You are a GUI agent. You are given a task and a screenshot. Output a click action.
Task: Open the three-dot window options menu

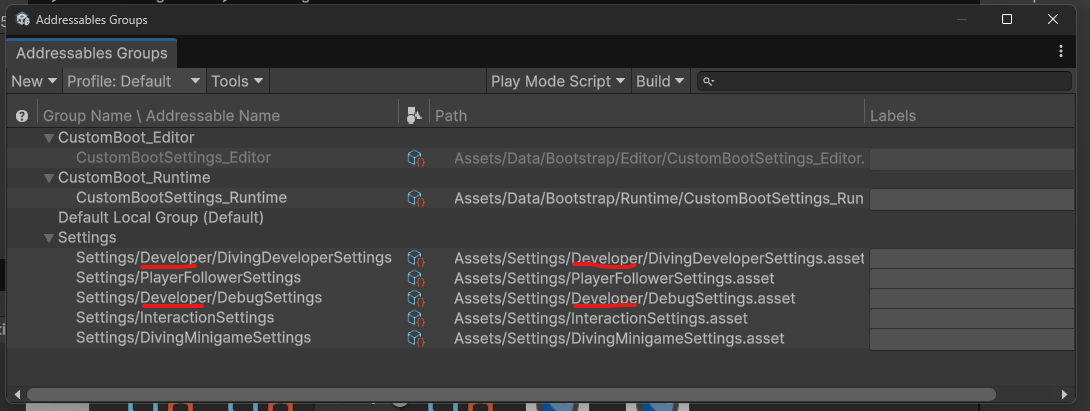1061,52
